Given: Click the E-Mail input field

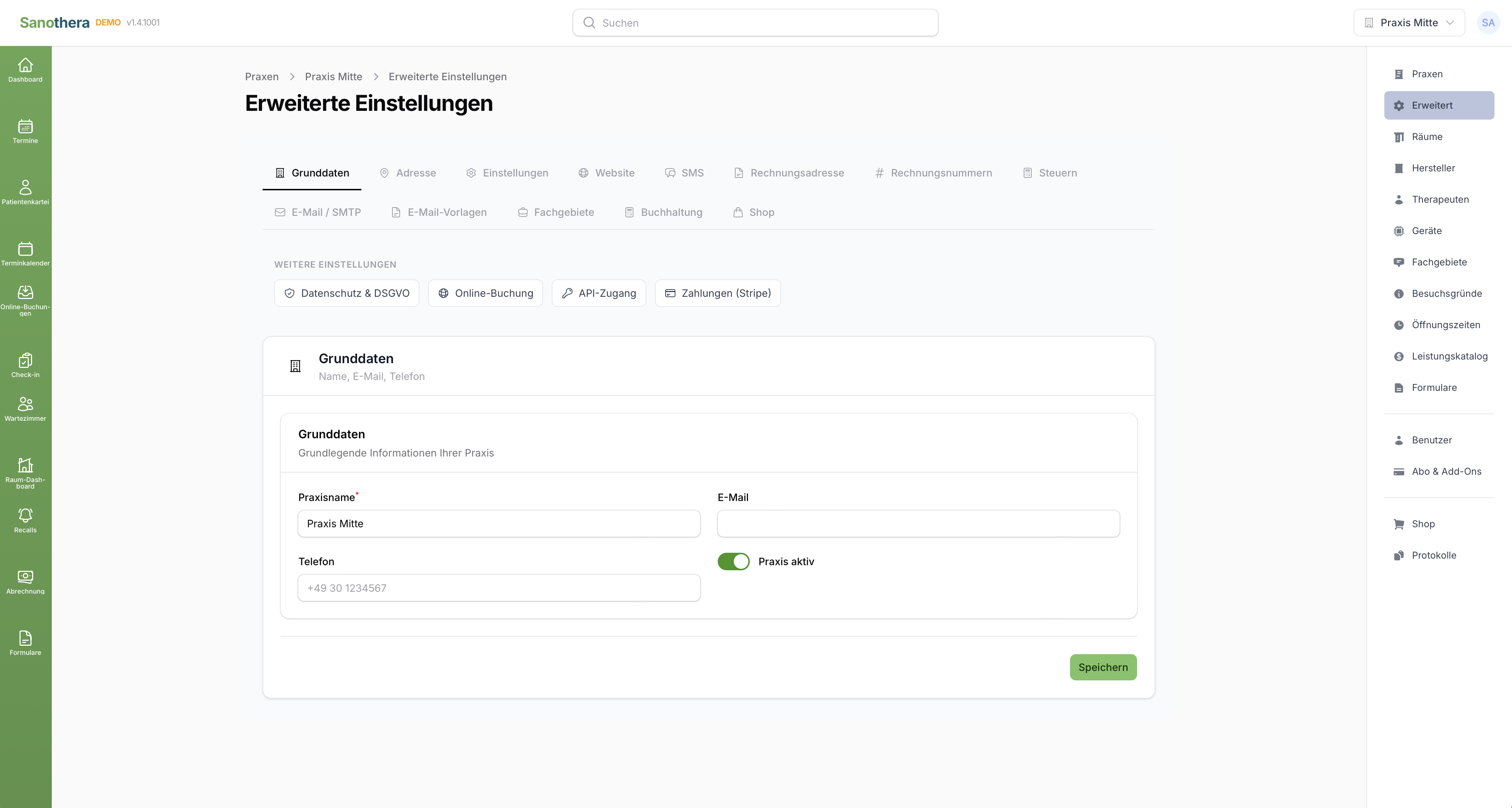Looking at the screenshot, I should 918,523.
